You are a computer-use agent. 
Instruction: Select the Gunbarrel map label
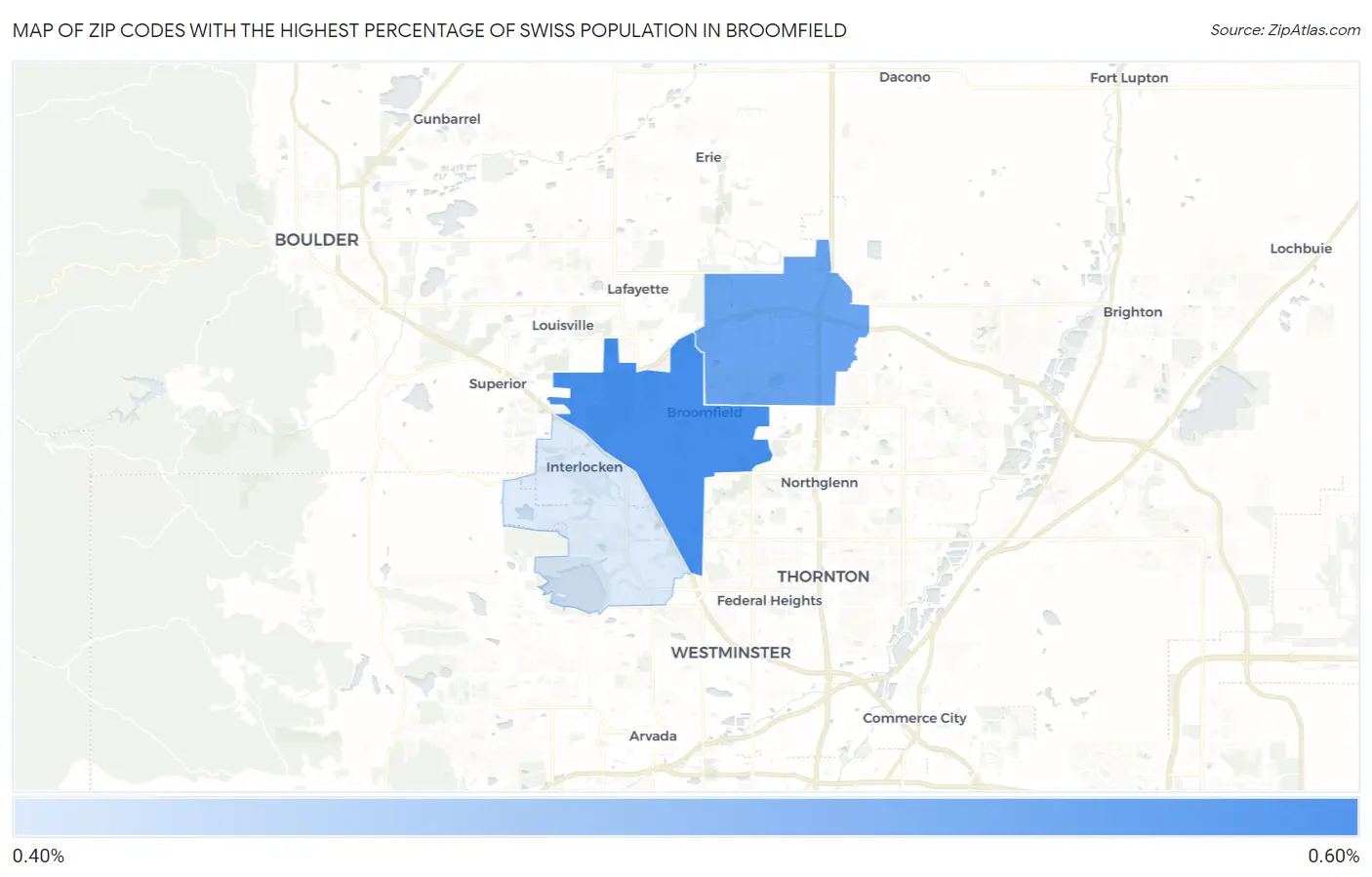click(447, 119)
